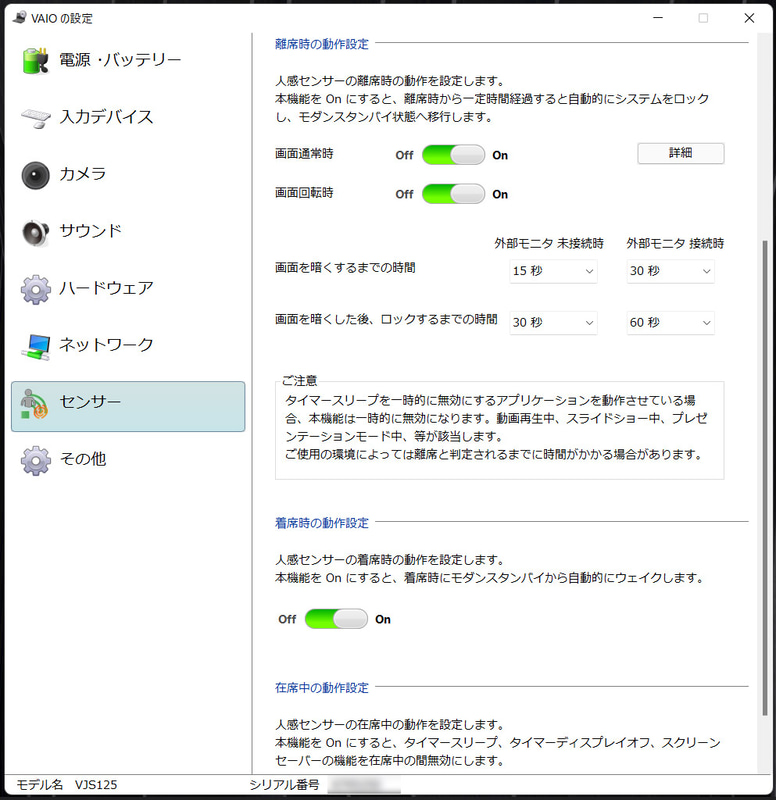Screen dimensions: 776x800
Task: Click the シリアル番号 status label
Action: pos(284,785)
